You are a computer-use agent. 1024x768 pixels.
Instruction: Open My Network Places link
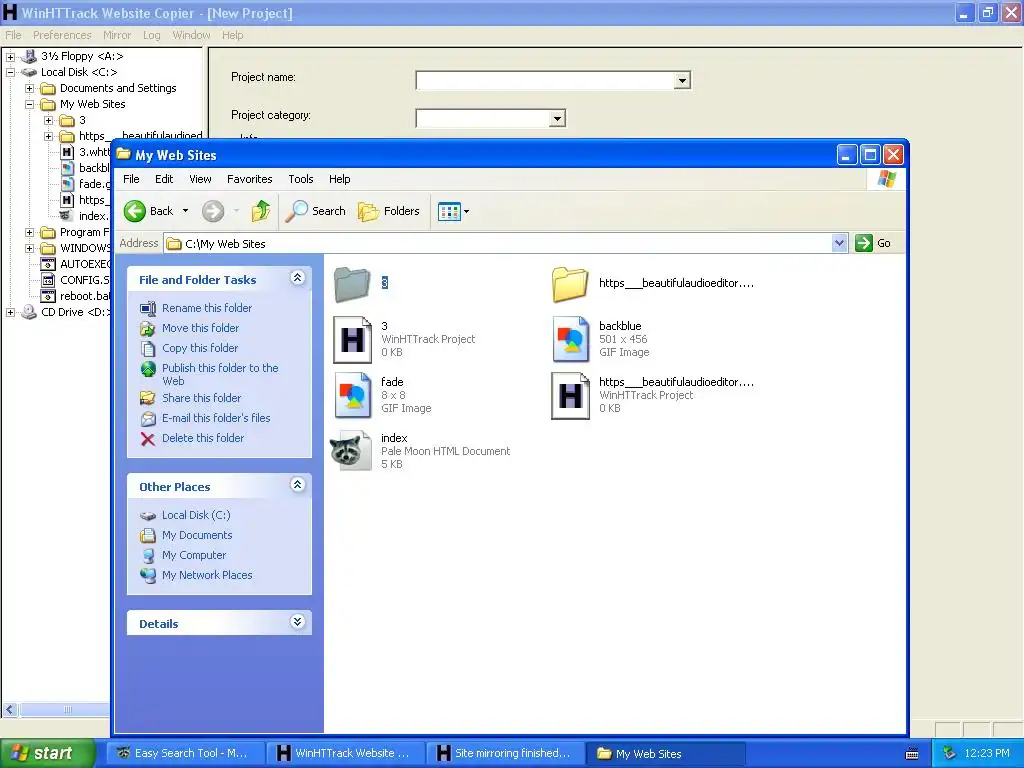[x=207, y=575]
